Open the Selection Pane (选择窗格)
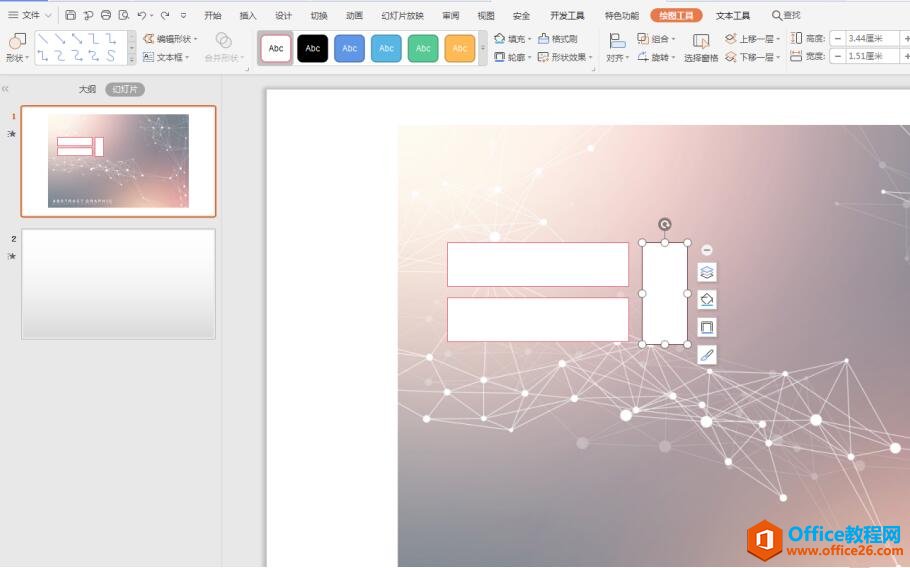This screenshot has height=568, width=910. pos(701,48)
